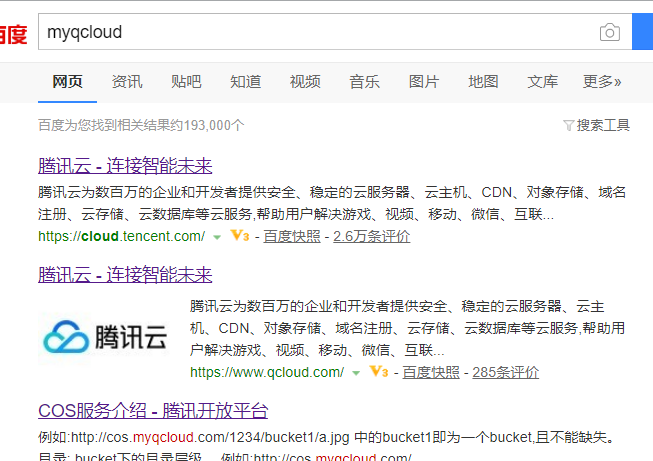Expand dropdown arrow after www.qcloud.com URL
Screen dimensions: 653x461
tap(356, 373)
